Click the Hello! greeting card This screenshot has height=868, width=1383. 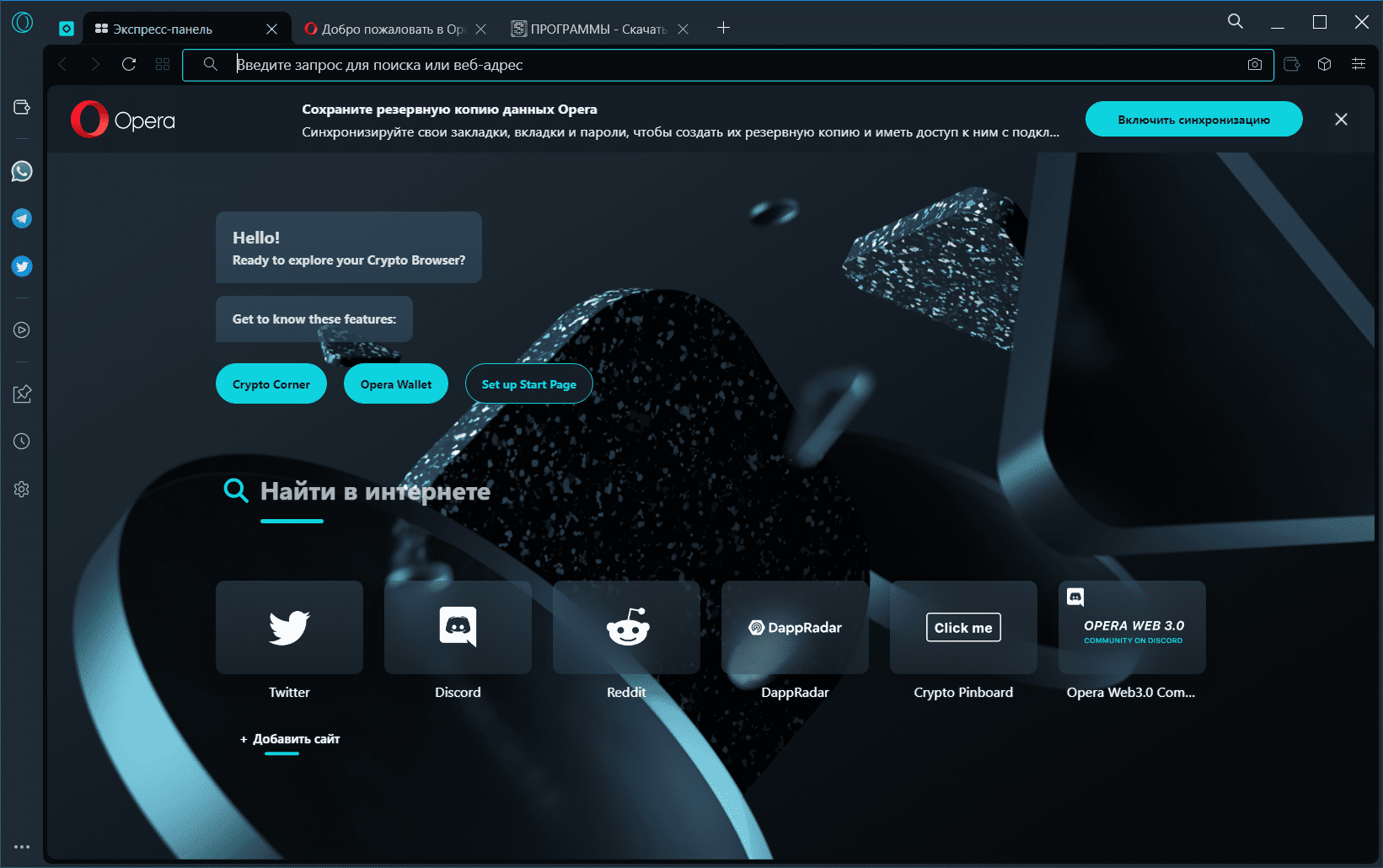(349, 248)
